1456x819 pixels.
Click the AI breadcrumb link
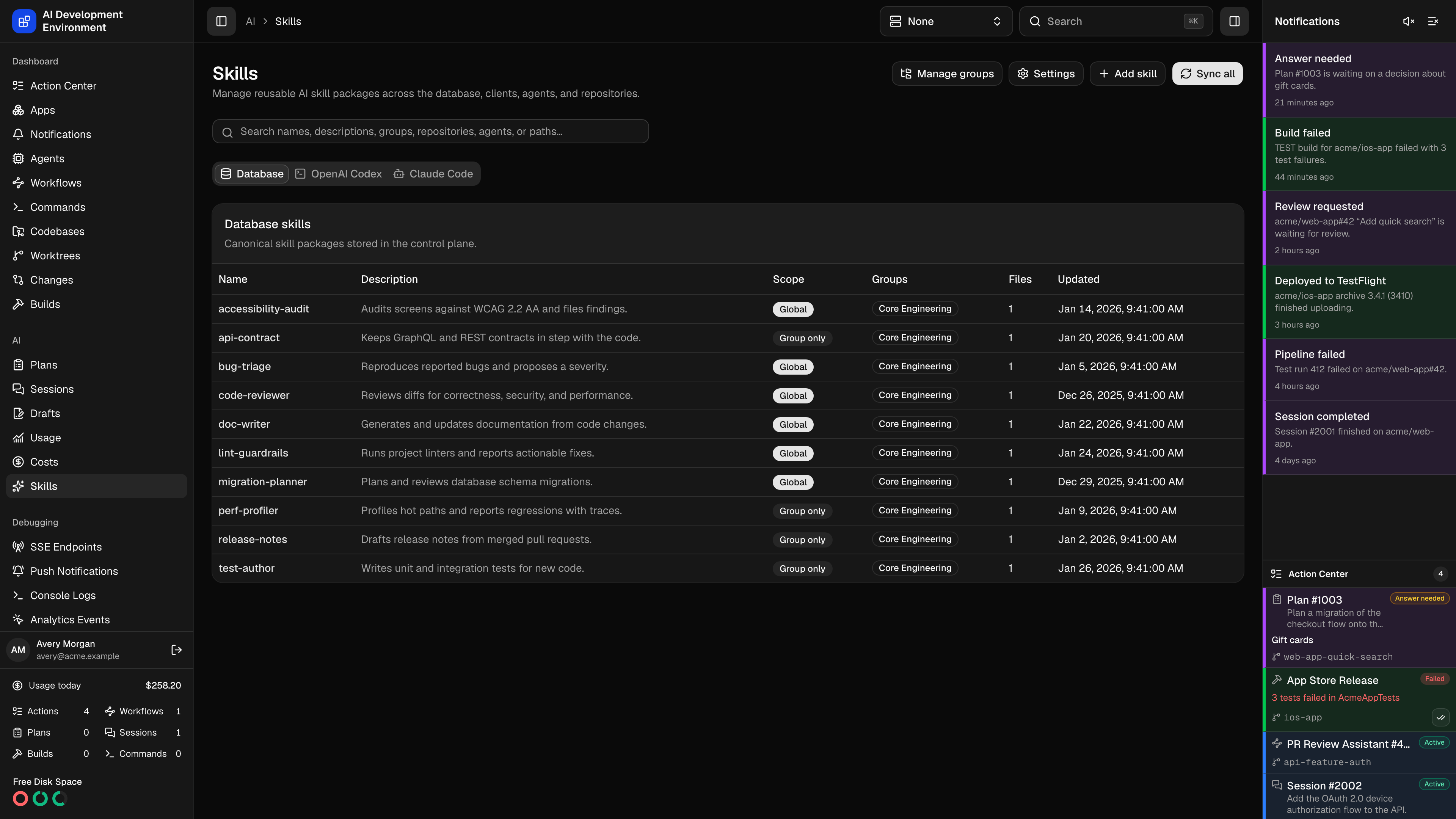click(x=250, y=22)
